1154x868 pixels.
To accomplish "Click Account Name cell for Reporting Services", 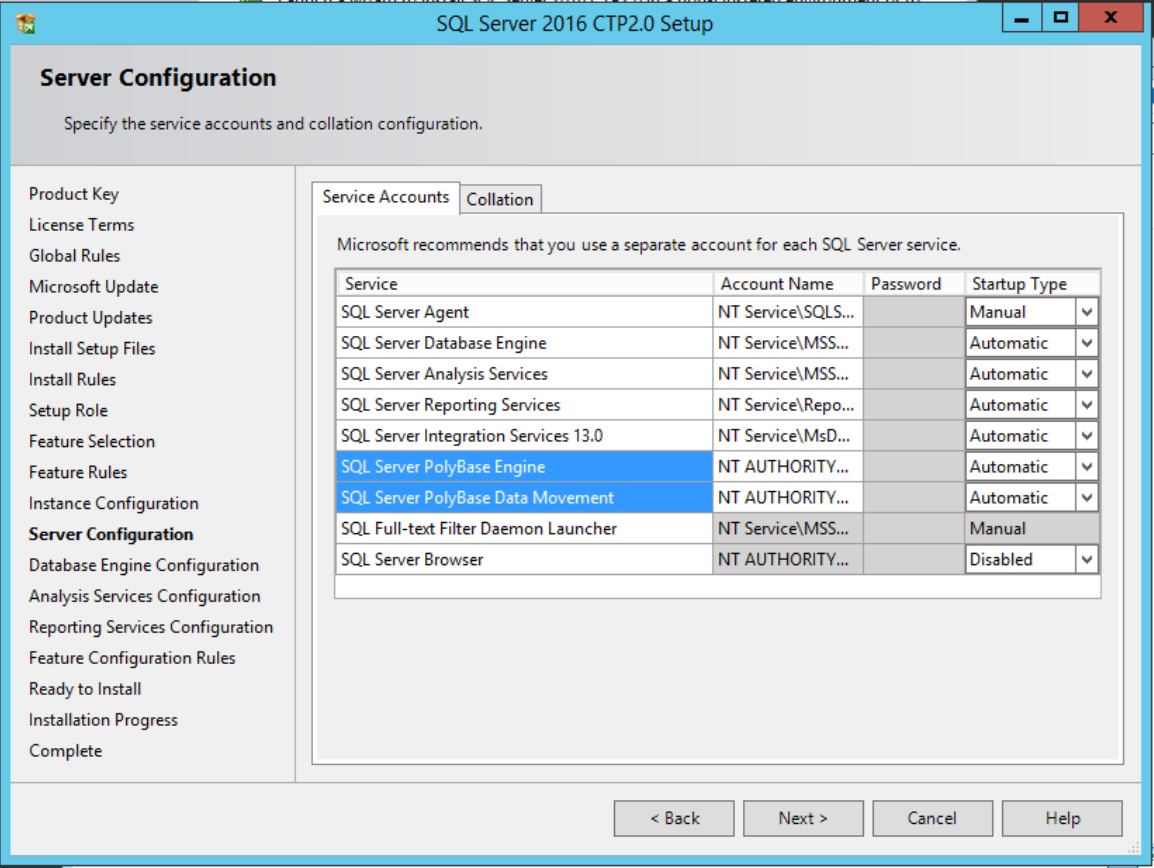I will pyautogui.click(x=787, y=405).
